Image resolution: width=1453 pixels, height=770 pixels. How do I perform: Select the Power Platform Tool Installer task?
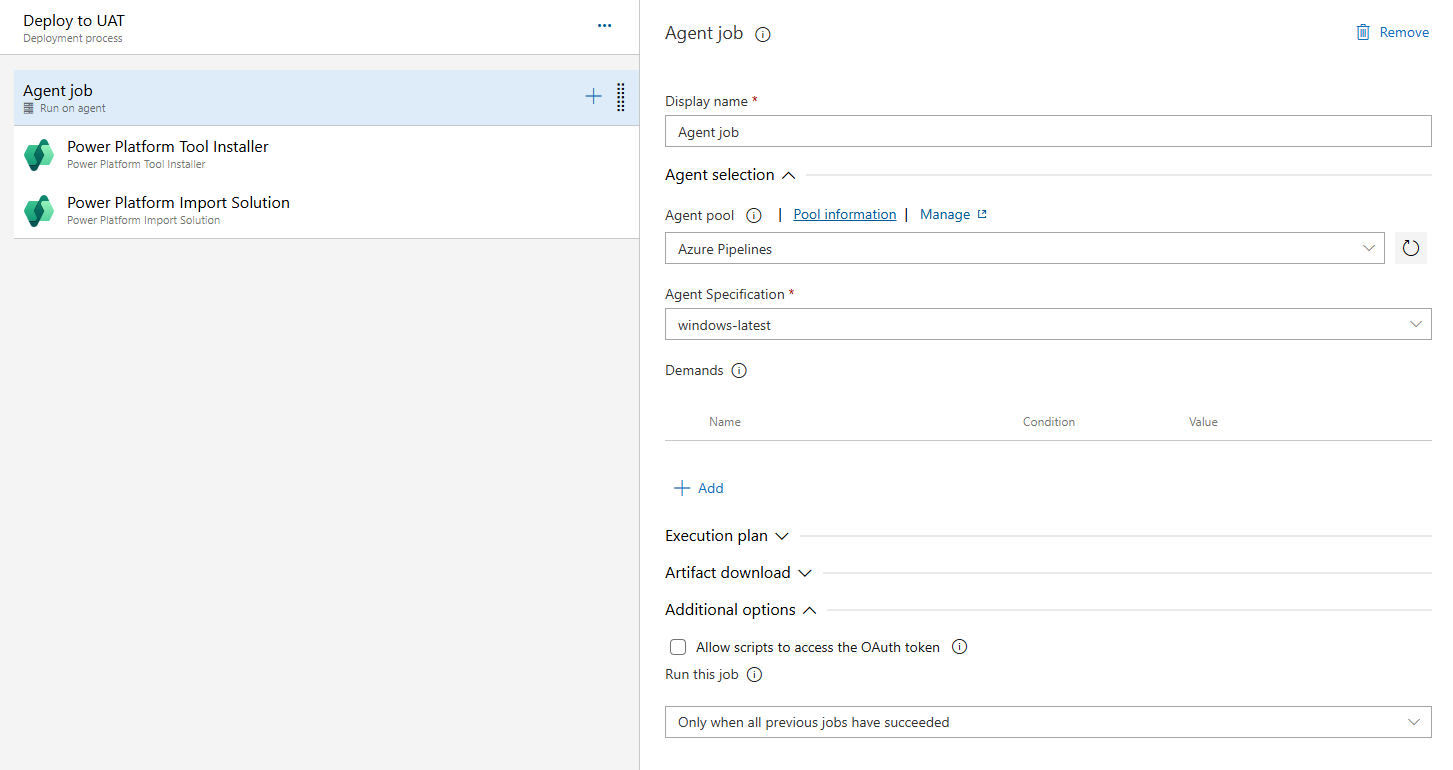point(168,154)
